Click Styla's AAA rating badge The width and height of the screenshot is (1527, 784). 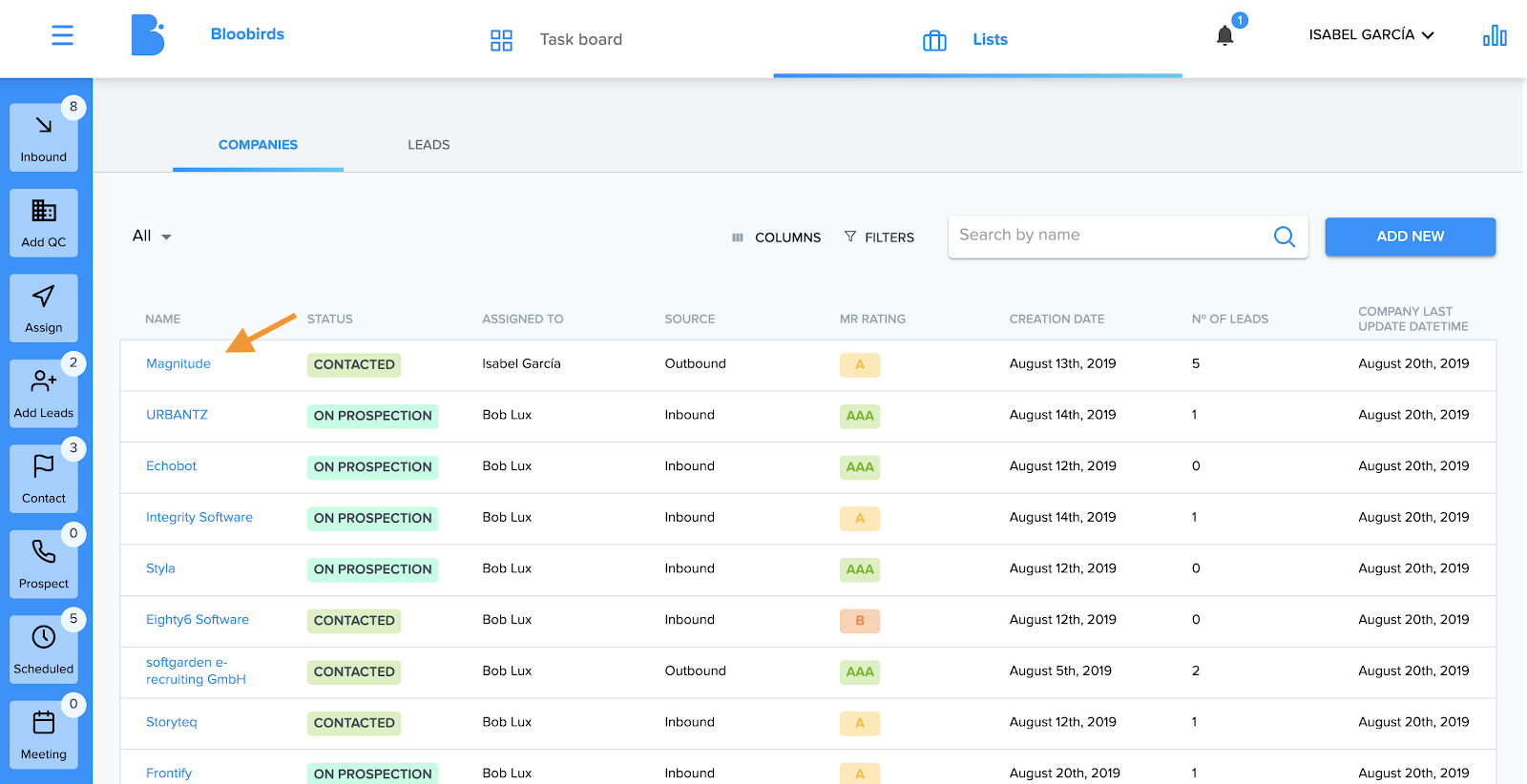pos(860,569)
